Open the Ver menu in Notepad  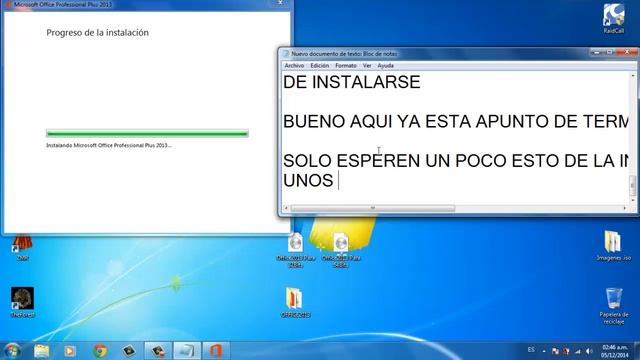pyautogui.click(x=367, y=66)
